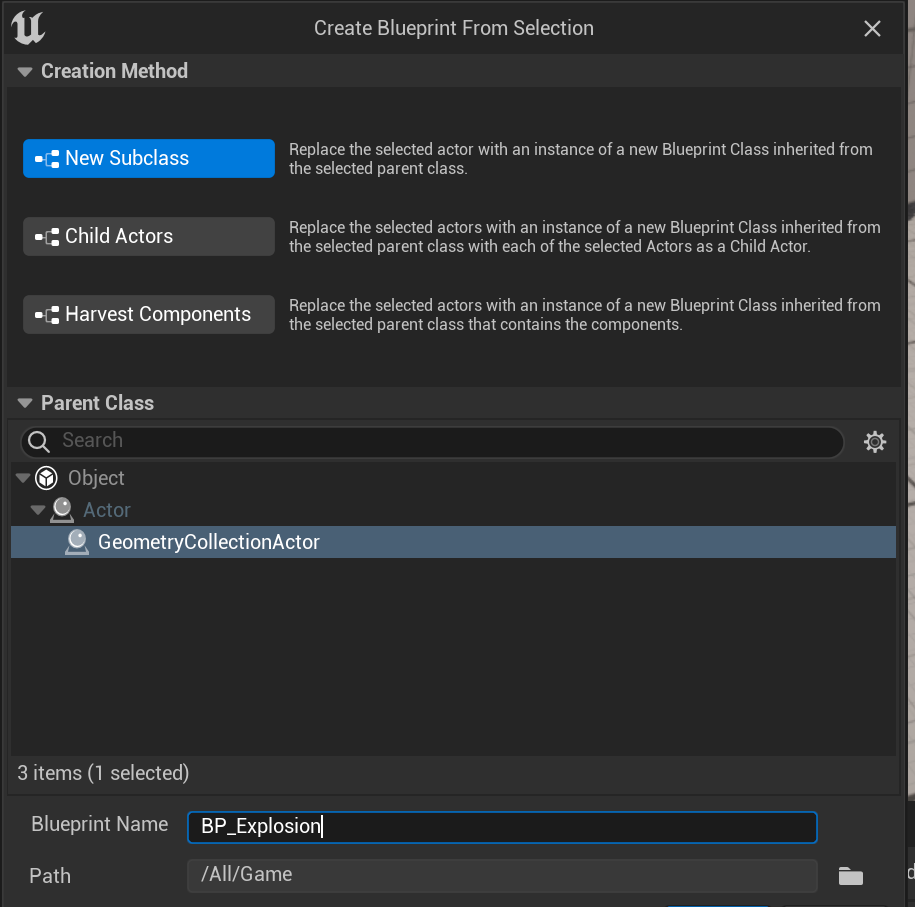Pick the Harvest Components creation method
This screenshot has height=907, width=915.
coord(148,314)
